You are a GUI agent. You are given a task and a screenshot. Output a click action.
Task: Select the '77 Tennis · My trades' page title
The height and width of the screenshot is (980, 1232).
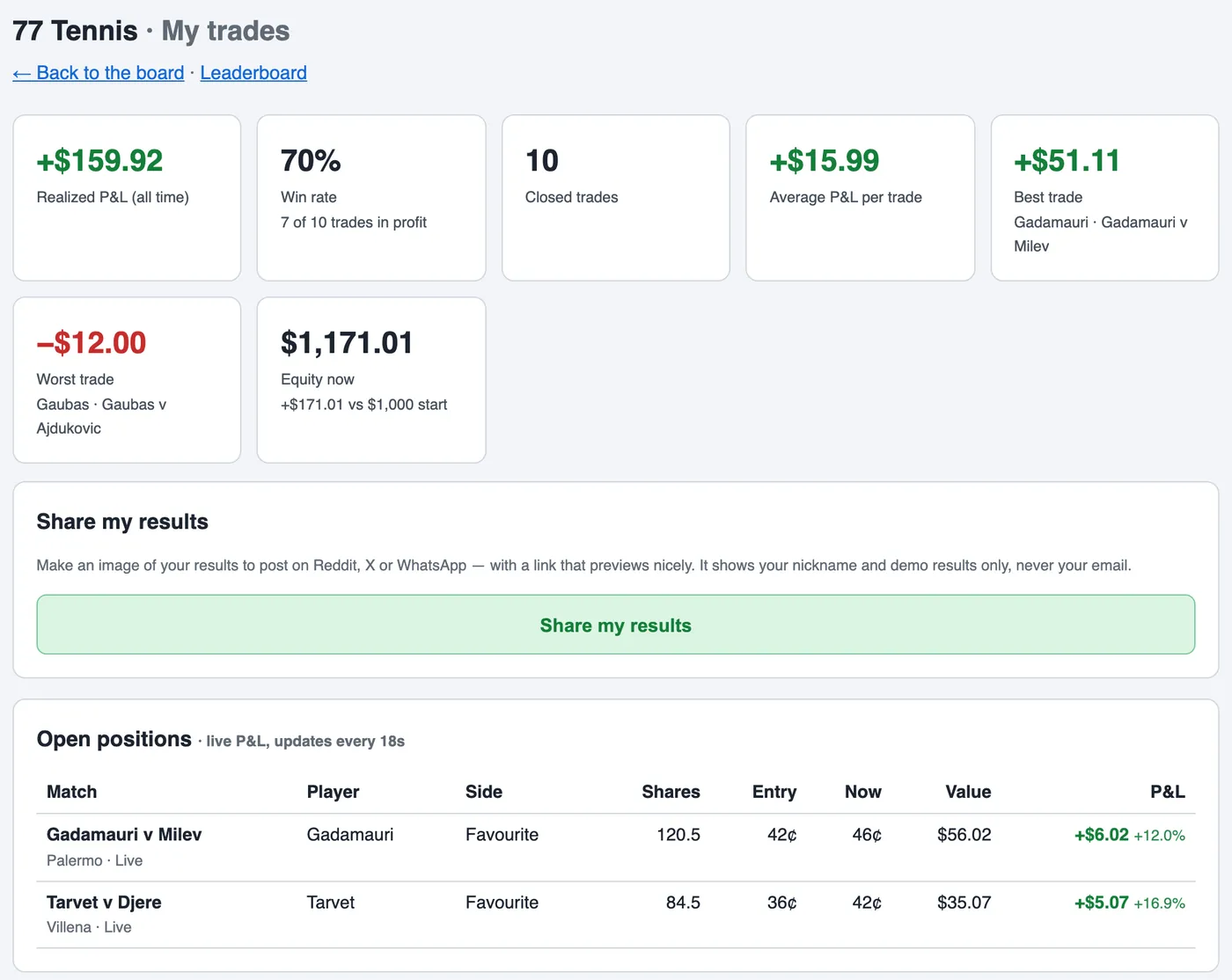click(151, 31)
